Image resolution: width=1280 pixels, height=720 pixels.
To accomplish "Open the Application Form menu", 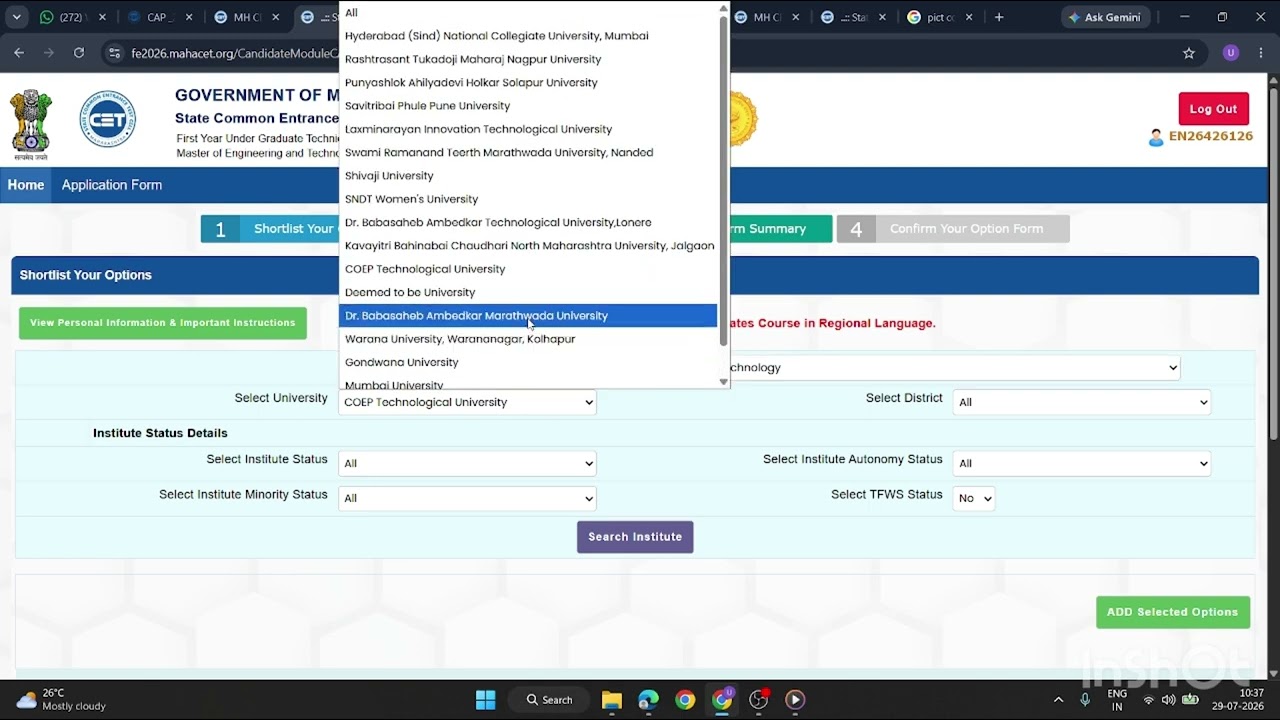I will pos(112,185).
